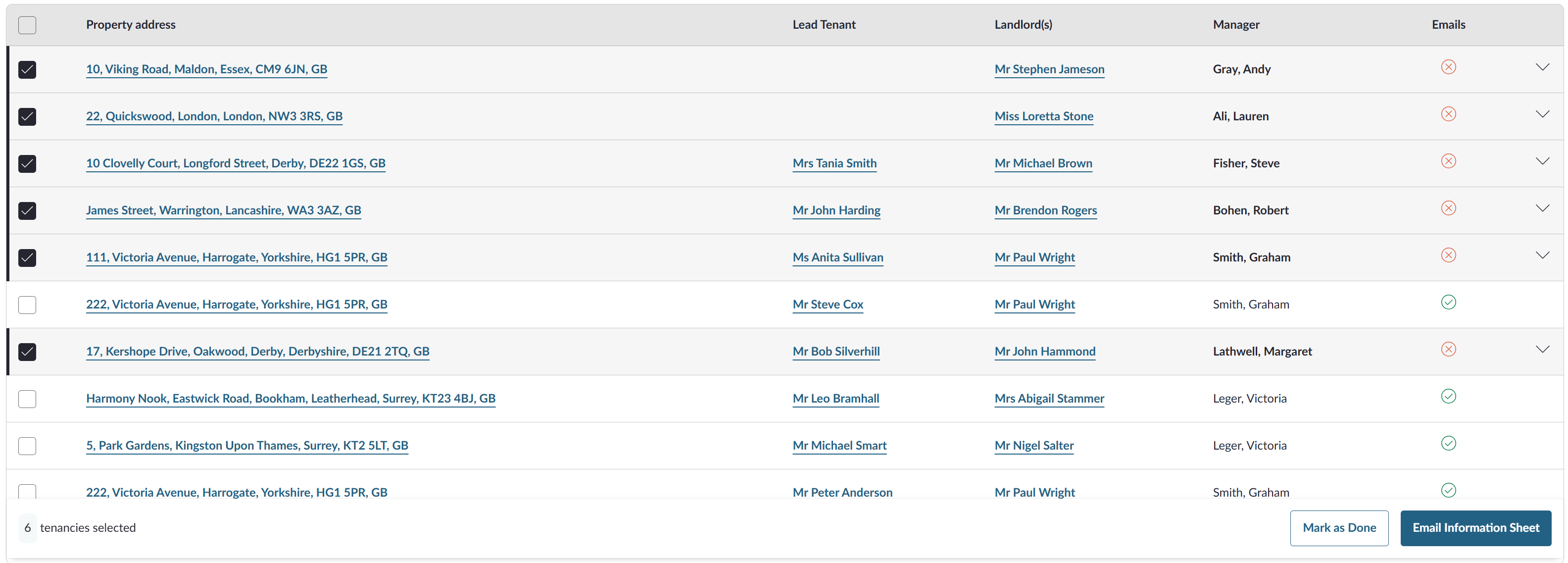
Task: Click email failed icon in Clovelly Court row
Action: pyautogui.click(x=1448, y=161)
